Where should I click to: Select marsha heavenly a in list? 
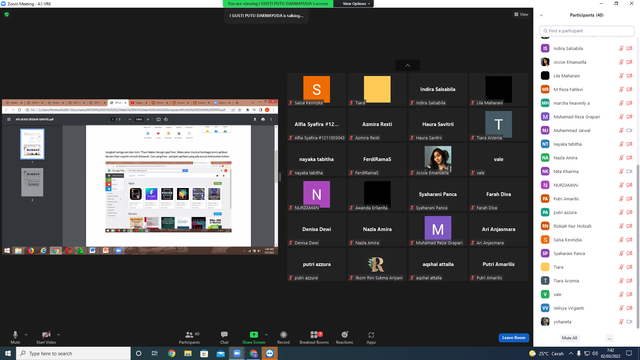pyautogui.click(x=586, y=103)
